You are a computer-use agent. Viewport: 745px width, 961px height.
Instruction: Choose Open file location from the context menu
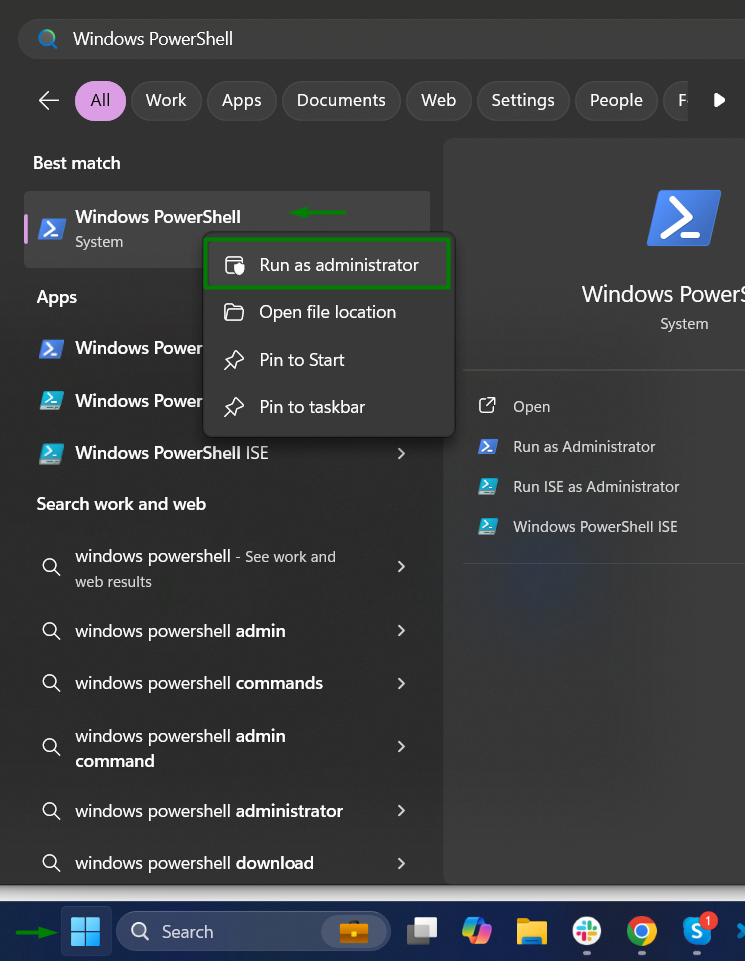(328, 312)
